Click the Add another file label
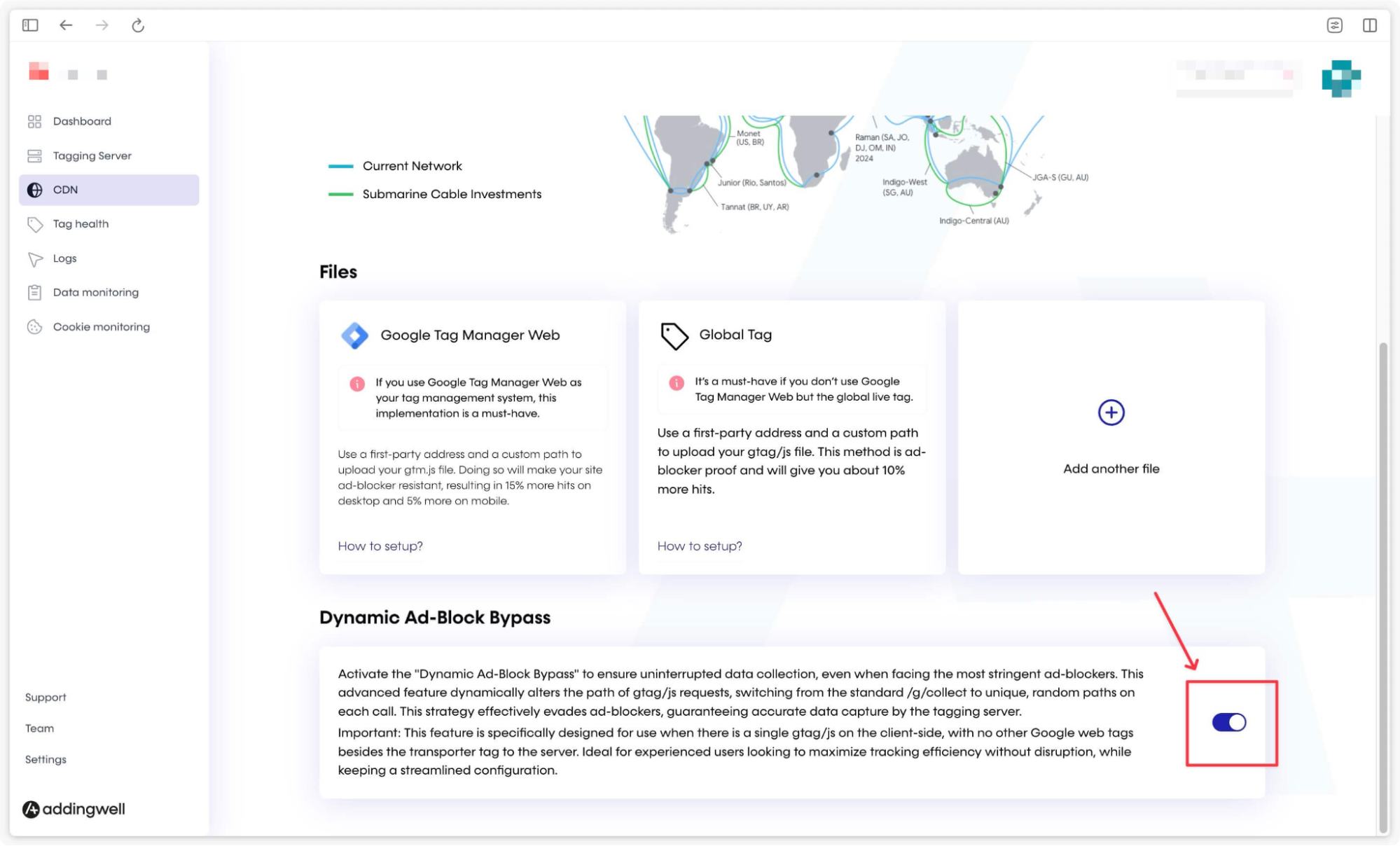1400x846 pixels. click(1111, 469)
